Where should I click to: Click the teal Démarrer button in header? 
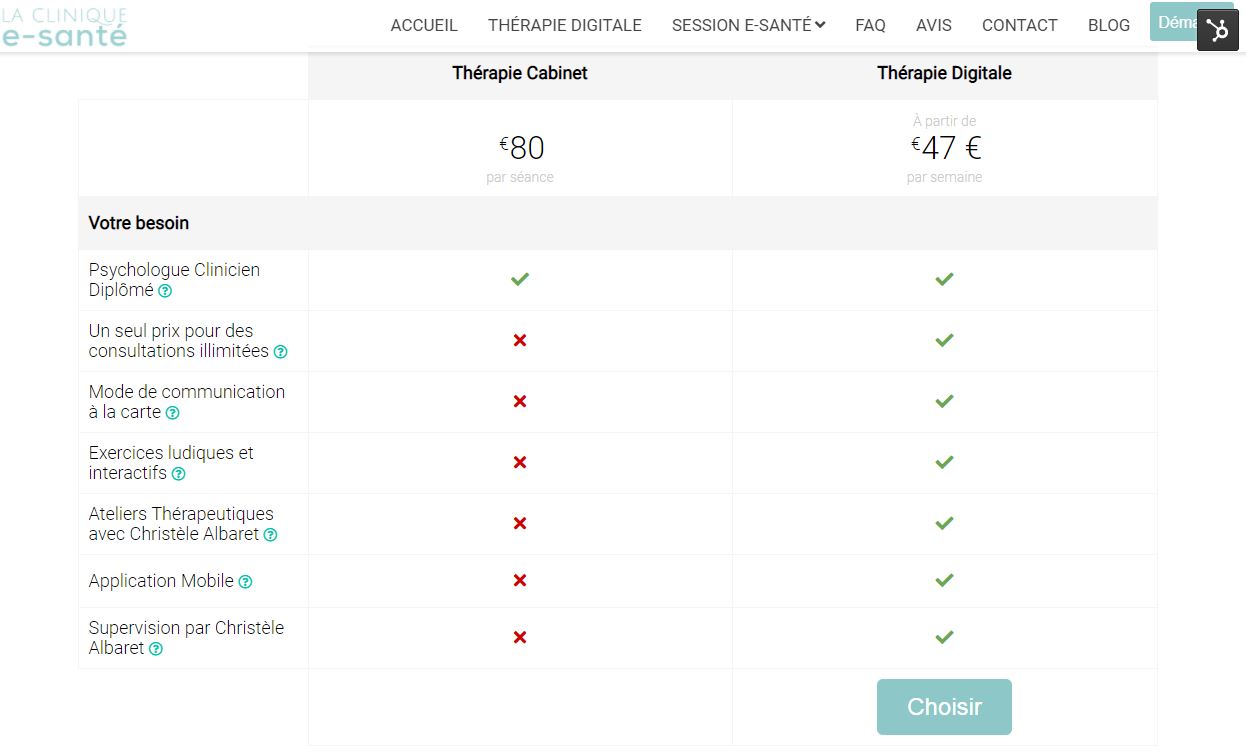click(x=1174, y=22)
